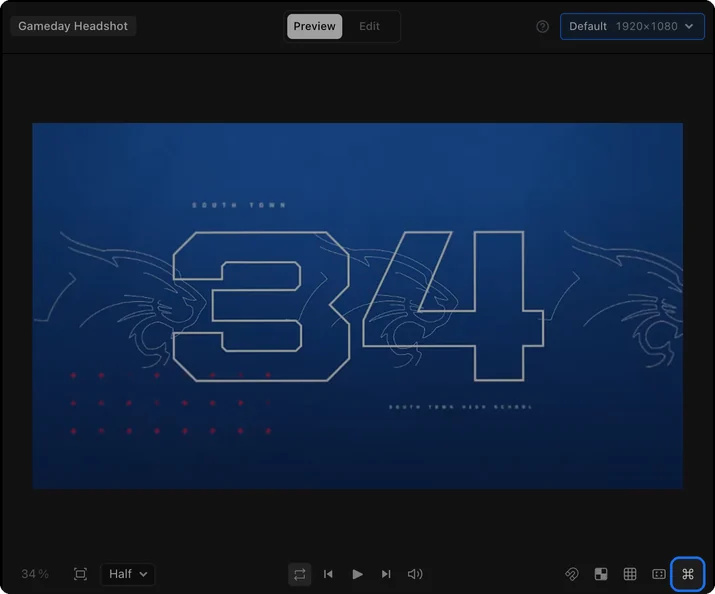Image resolution: width=715 pixels, height=594 pixels.
Task: Click the 34 jersey preview canvas
Action: pos(358,306)
